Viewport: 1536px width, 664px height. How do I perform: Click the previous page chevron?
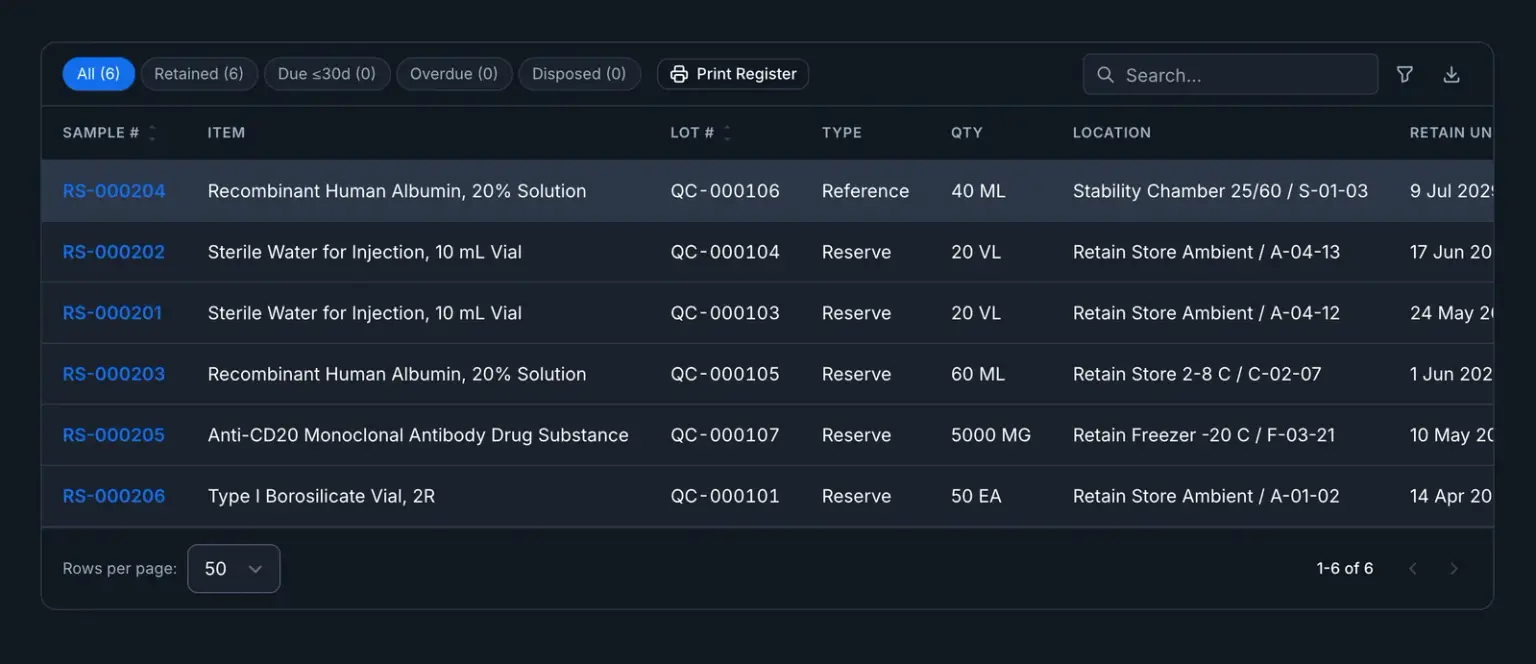pyautogui.click(x=1413, y=568)
